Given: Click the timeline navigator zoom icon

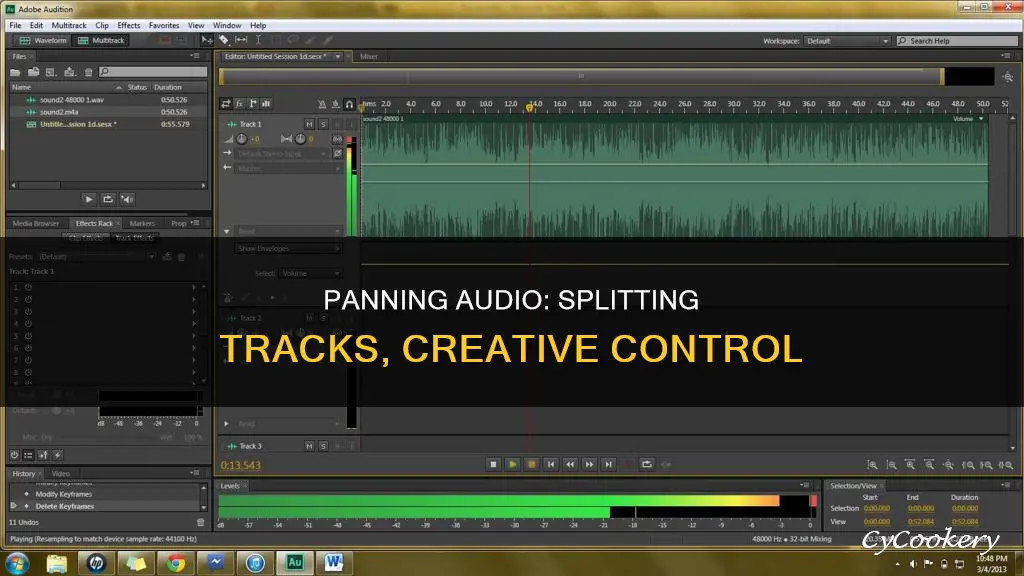Looking at the screenshot, I should pyautogui.click(x=1008, y=77).
